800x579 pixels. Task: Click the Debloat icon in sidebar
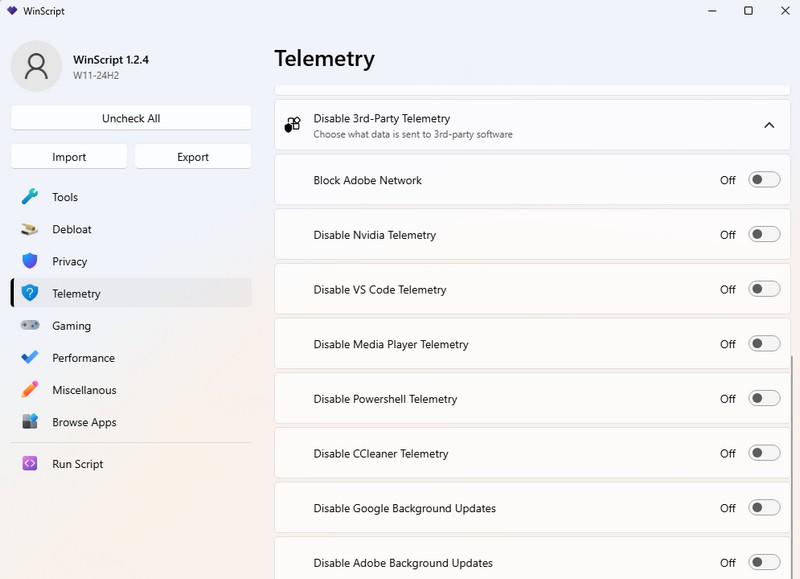[x=30, y=229]
